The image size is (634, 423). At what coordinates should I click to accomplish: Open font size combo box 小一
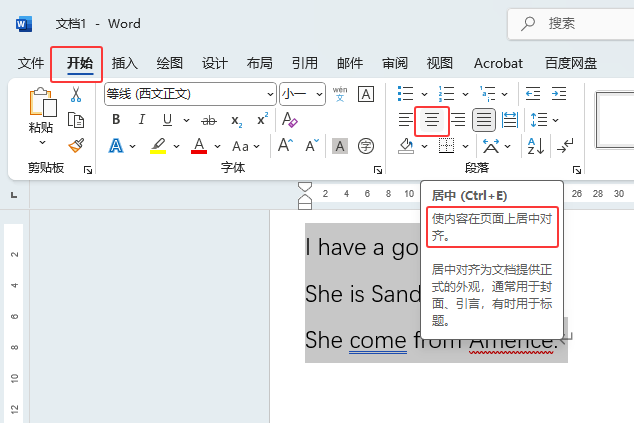[302, 94]
